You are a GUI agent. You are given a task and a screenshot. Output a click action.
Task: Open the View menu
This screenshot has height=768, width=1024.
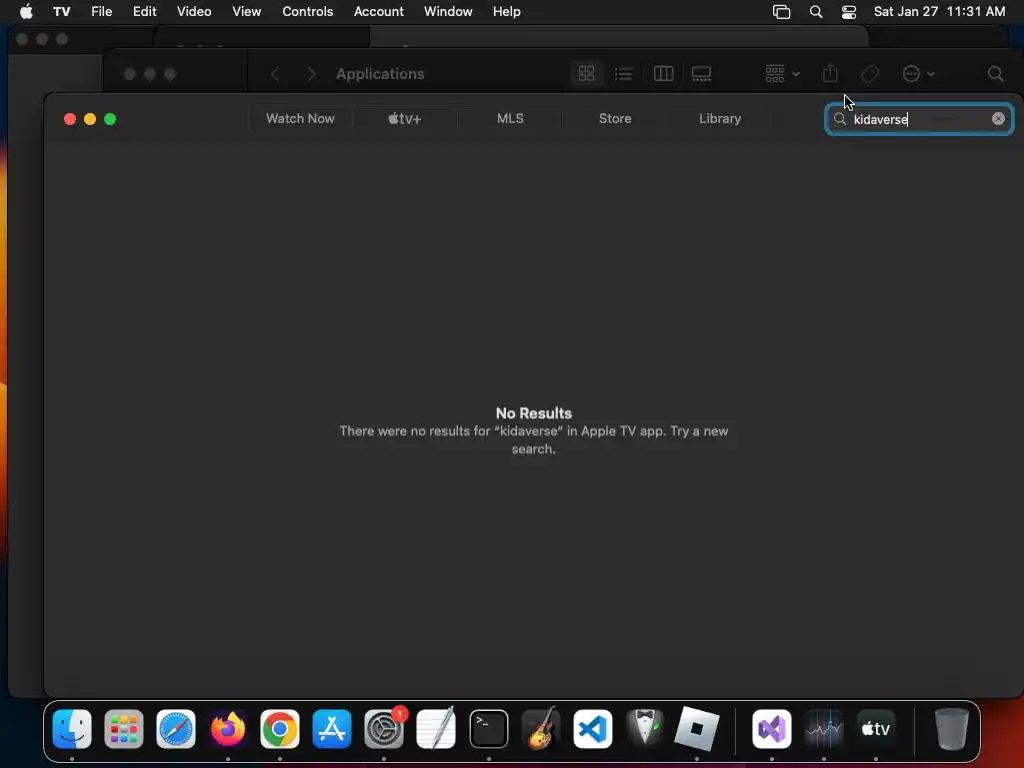[x=246, y=11]
